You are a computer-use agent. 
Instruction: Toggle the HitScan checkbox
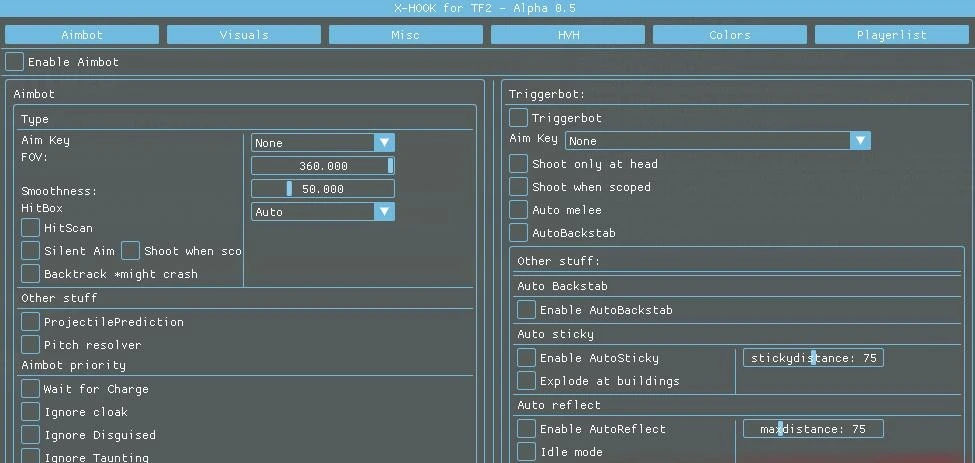coord(30,227)
